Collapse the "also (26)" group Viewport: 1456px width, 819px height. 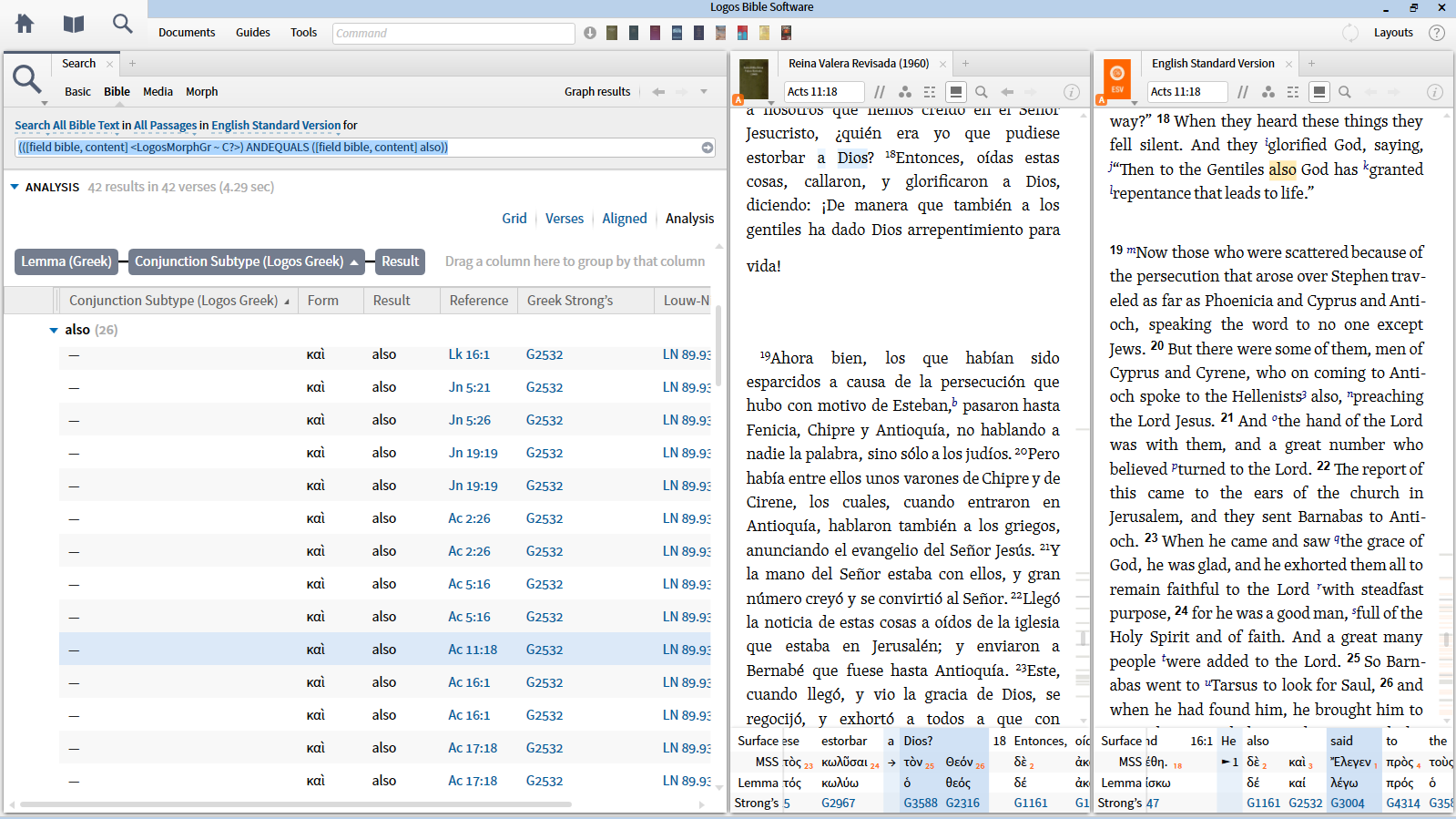[x=54, y=330]
